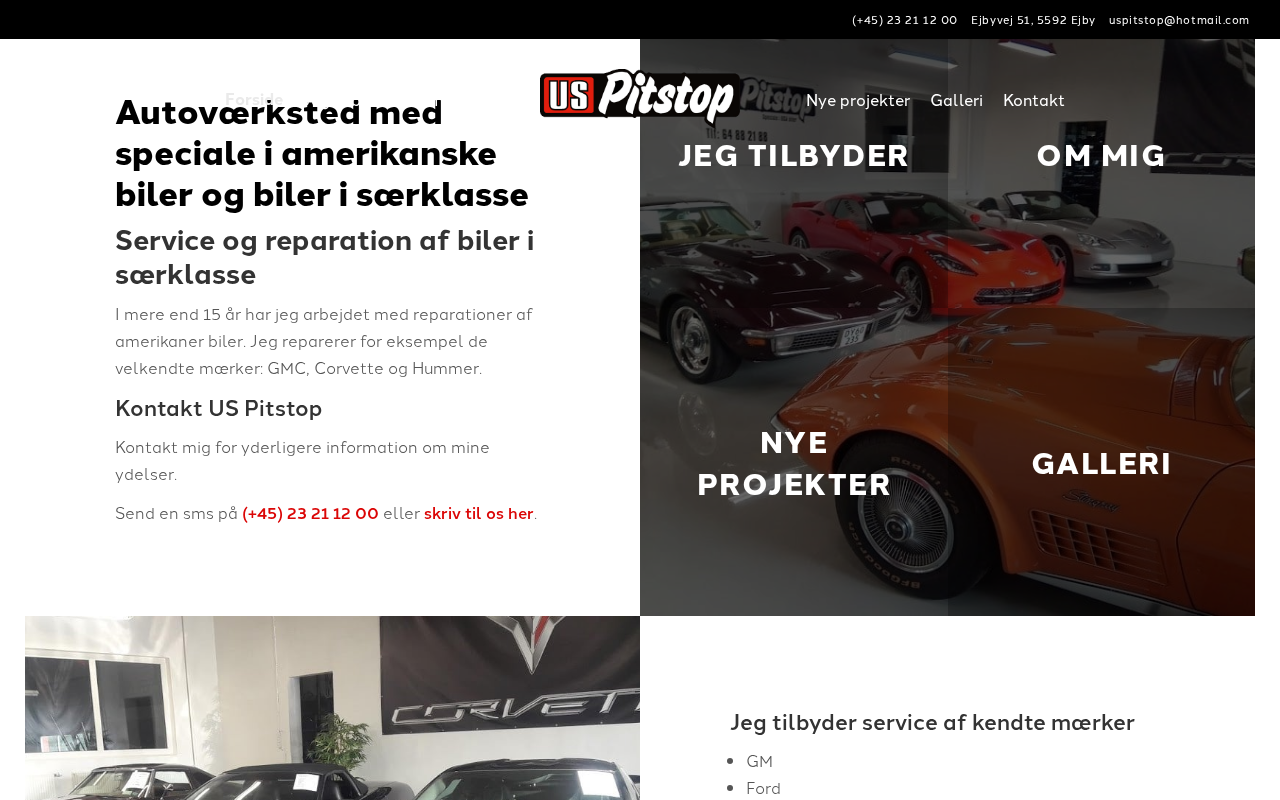
Task: Go to the Galleri menu item
Action: coord(956,100)
